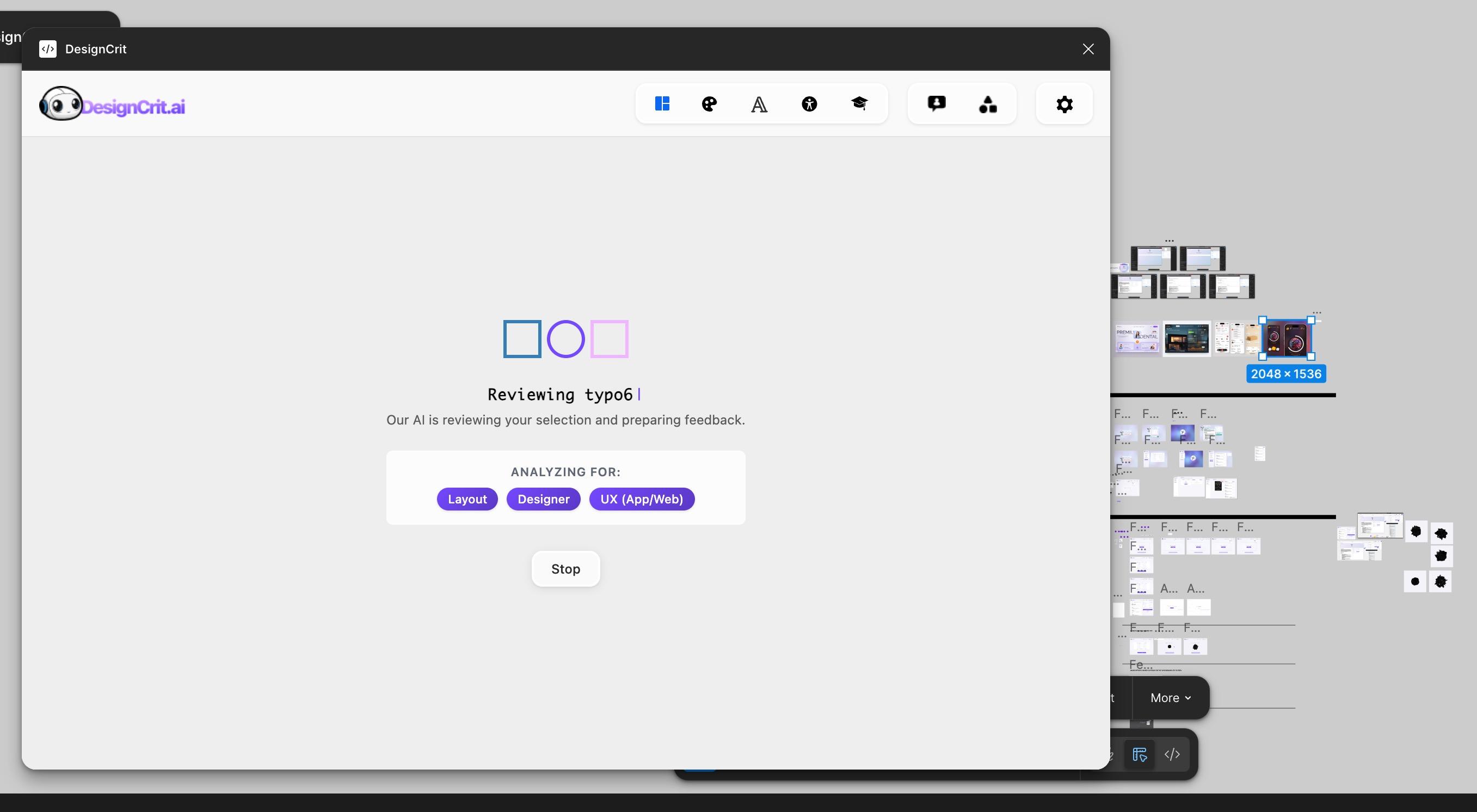Open the feedback chat bubble icon
The image size is (1477, 812).
click(x=936, y=104)
